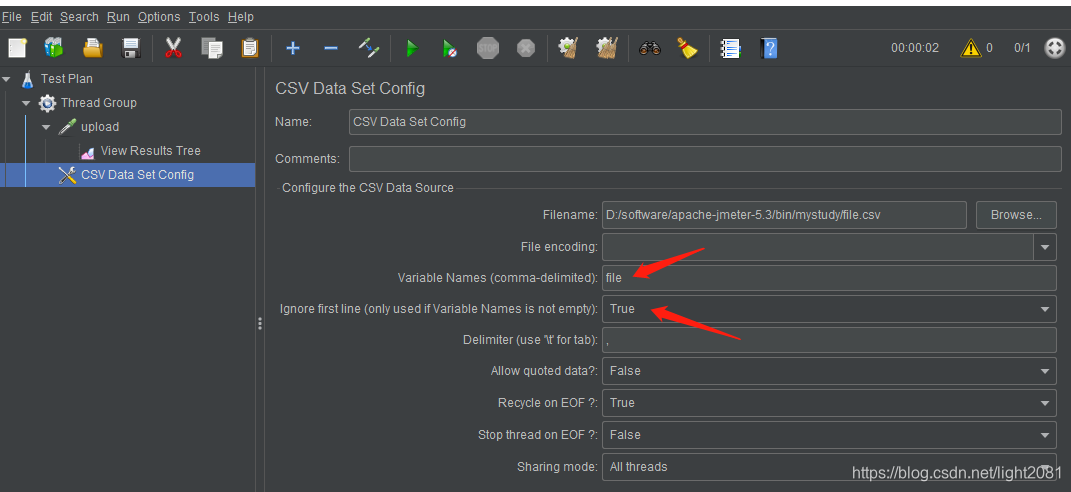
Task: Open the Function Helper list icon
Action: [x=730, y=48]
